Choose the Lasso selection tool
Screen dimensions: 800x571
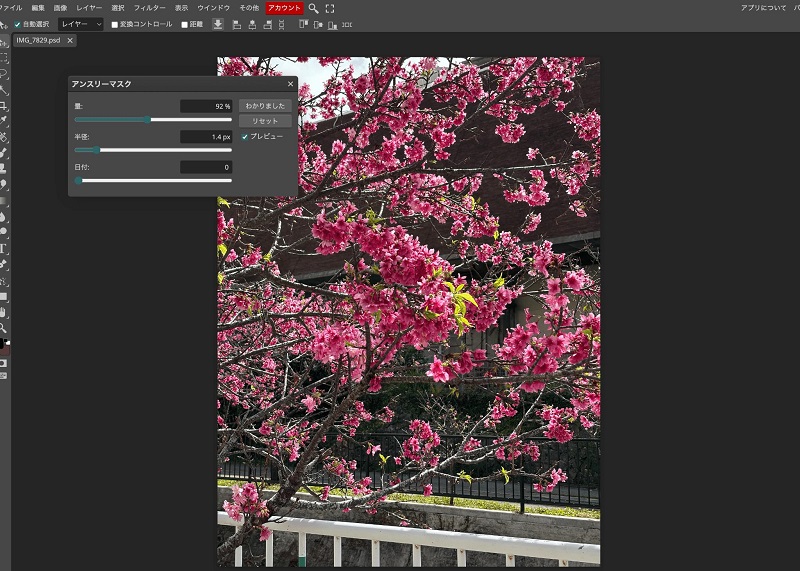pyautogui.click(x=4, y=73)
